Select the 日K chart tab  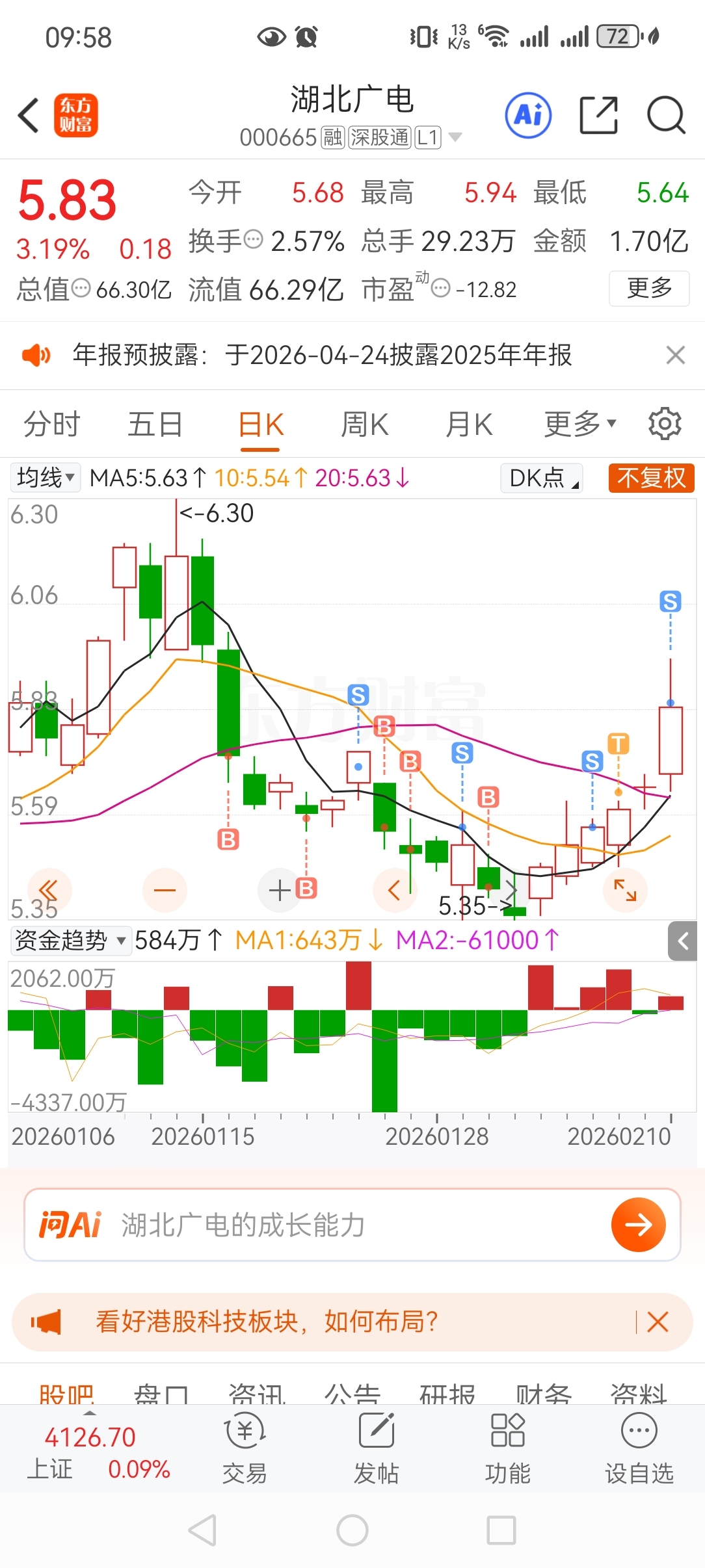coord(261,425)
